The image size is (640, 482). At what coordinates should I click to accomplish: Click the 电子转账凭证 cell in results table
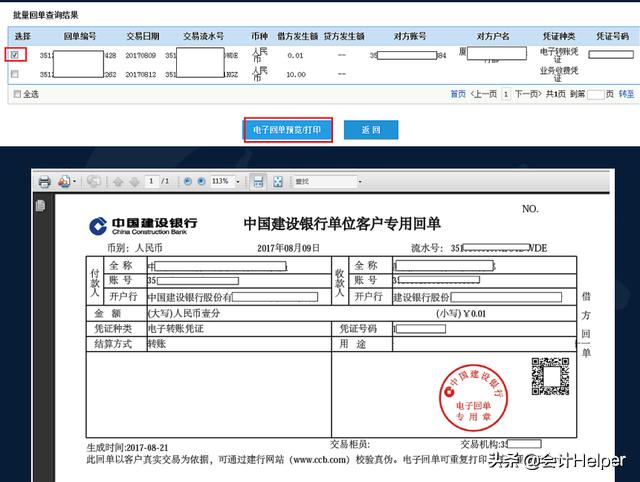559,55
